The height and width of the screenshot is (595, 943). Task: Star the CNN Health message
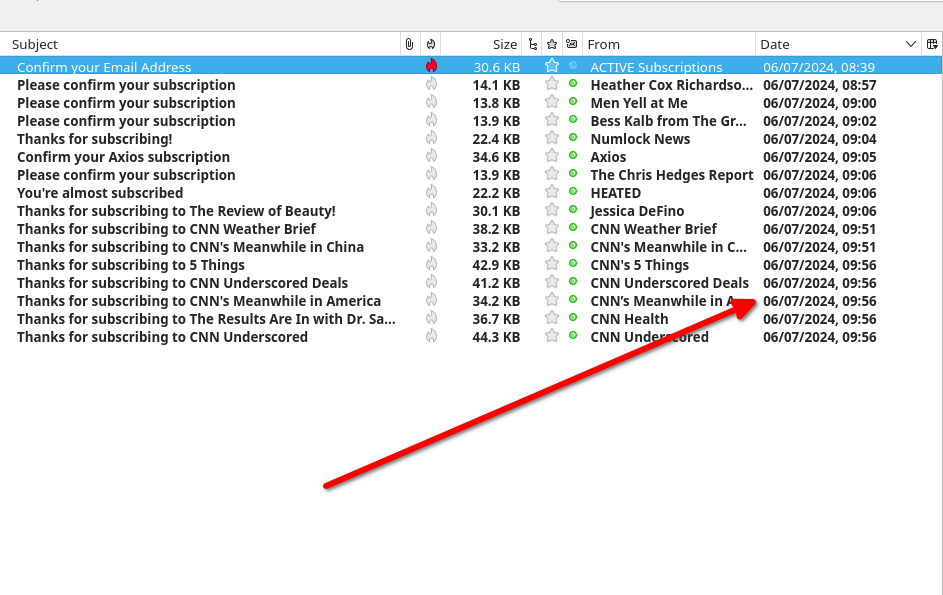pyautogui.click(x=552, y=318)
